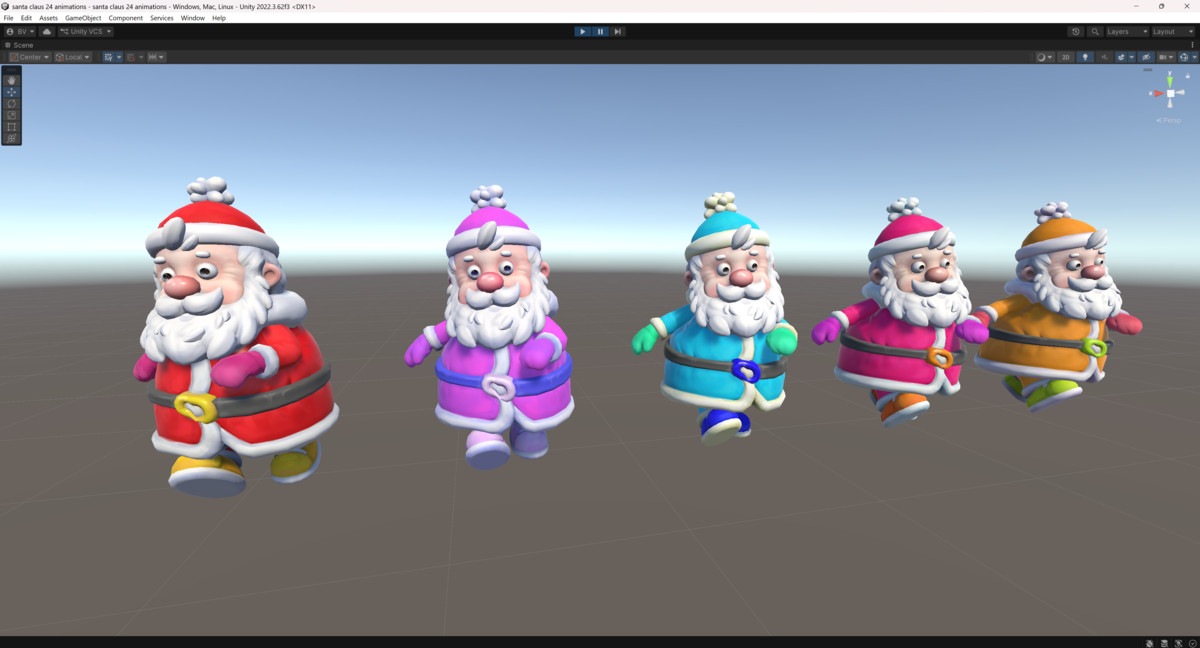Open the search magnifier in toolbar
Screen dimensions: 1200x648
[x=1095, y=32]
